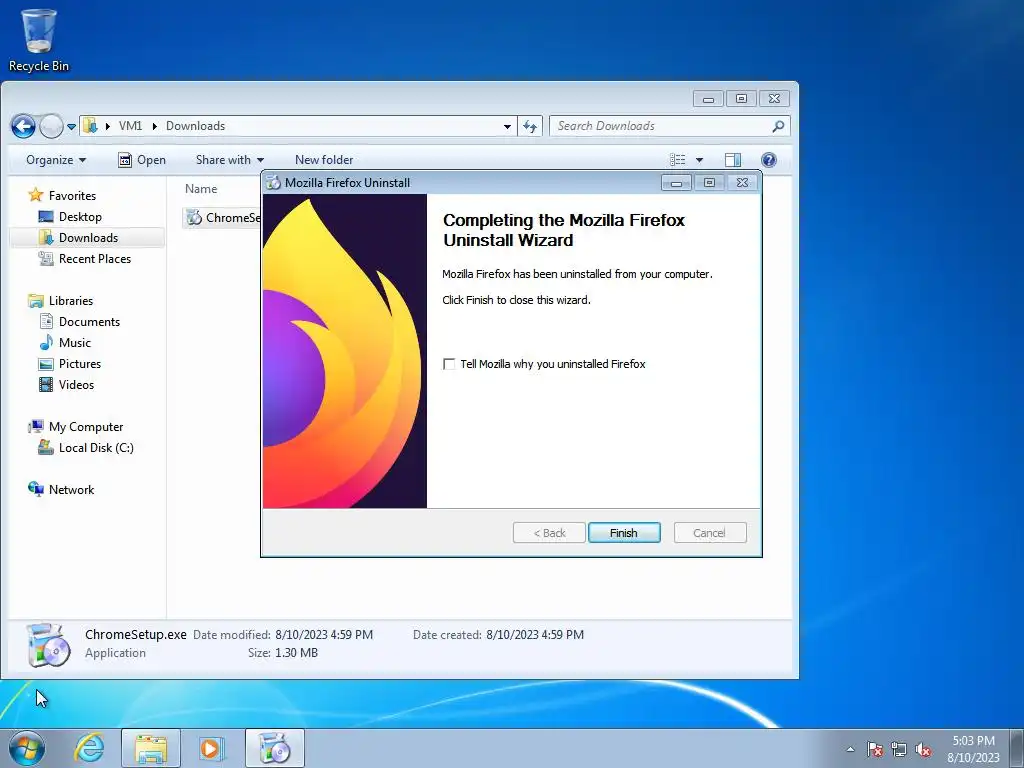Select Local Disk (C:)
This screenshot has width=1024, height=768.
click(x=86, y=447)
